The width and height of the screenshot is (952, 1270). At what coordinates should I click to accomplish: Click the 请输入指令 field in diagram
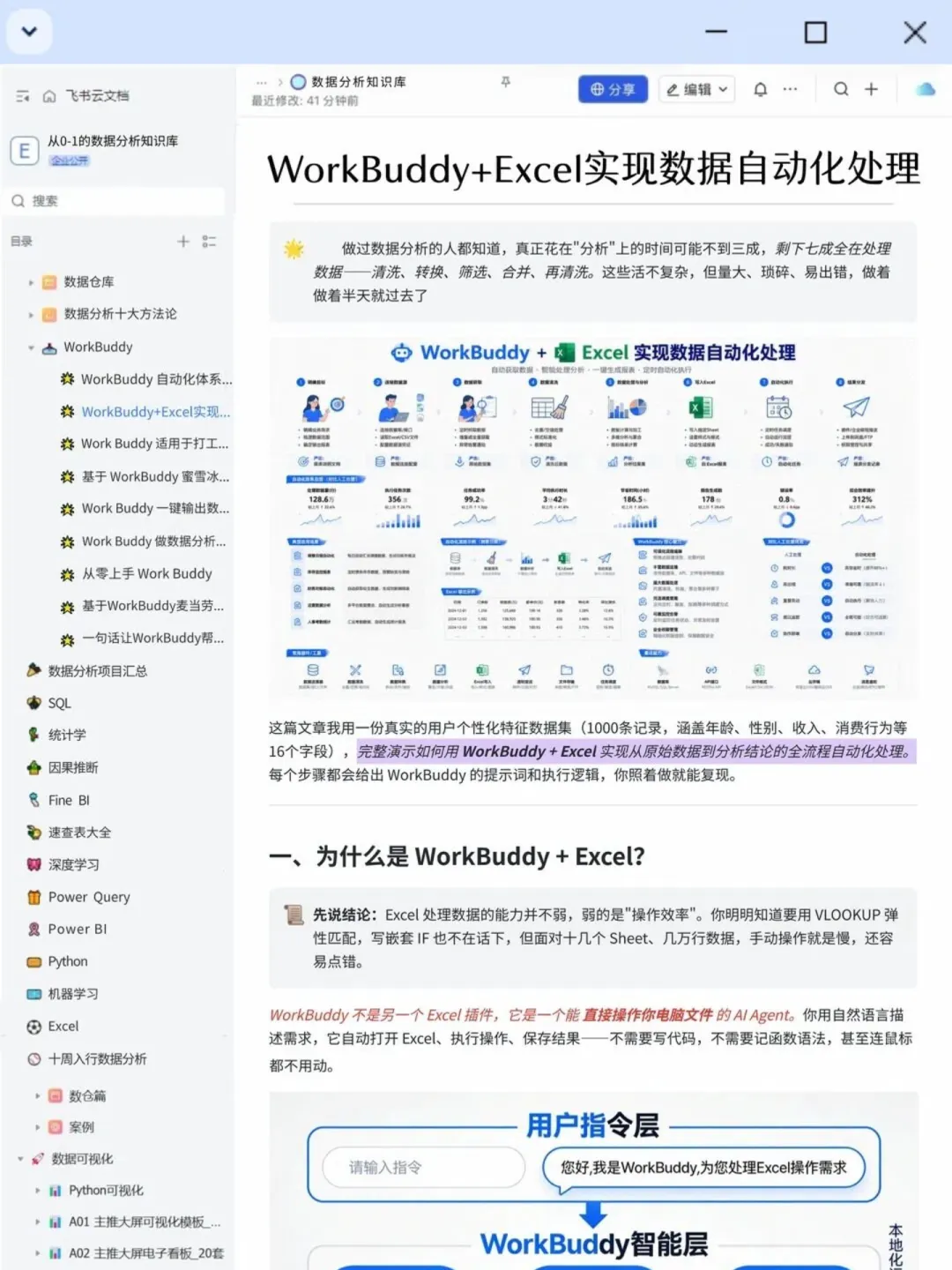point(424,1168)
